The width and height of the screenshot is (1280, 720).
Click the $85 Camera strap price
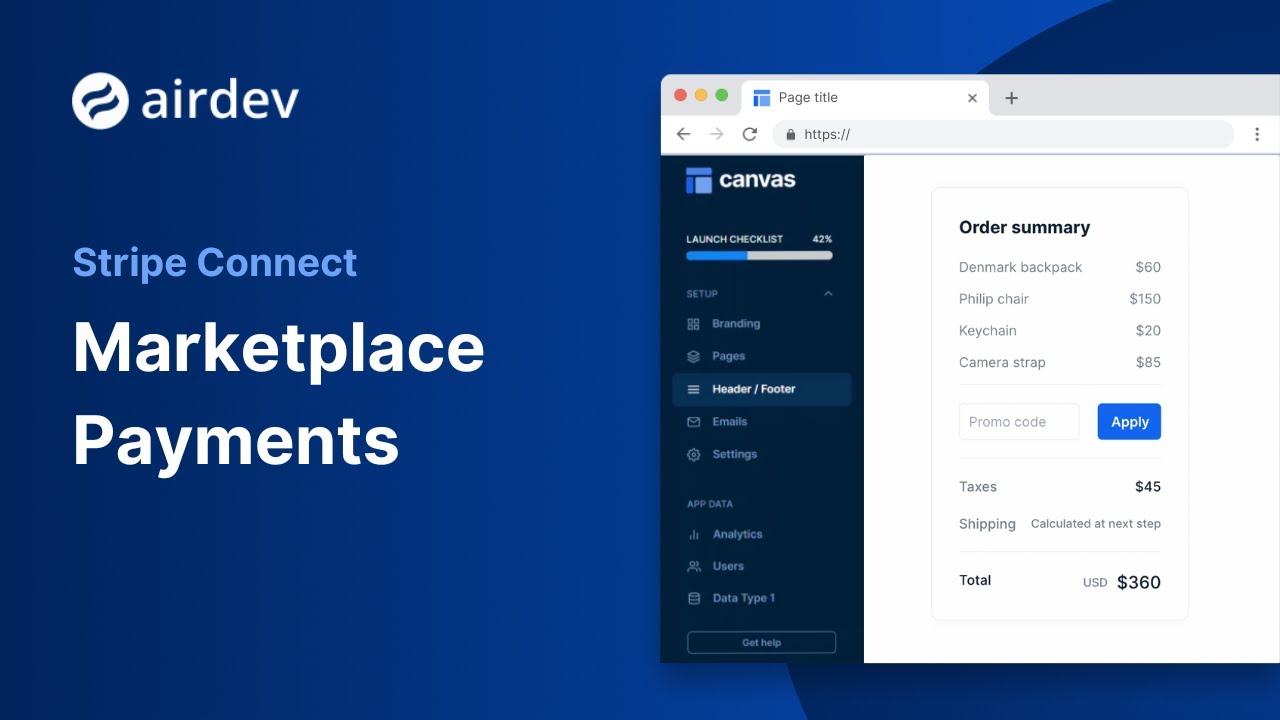[1148, 363]
